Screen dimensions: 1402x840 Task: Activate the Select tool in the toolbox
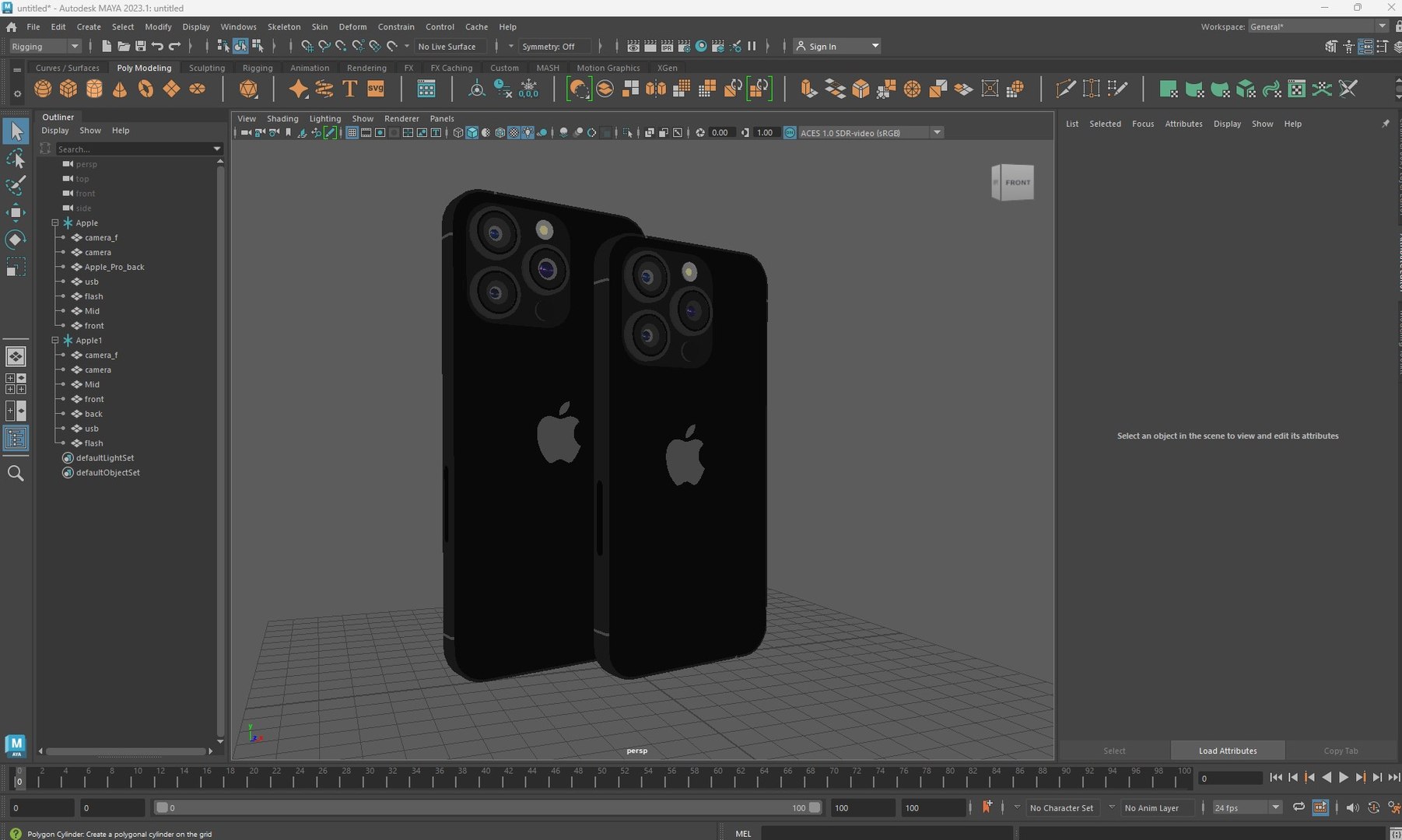click(16, 132)
